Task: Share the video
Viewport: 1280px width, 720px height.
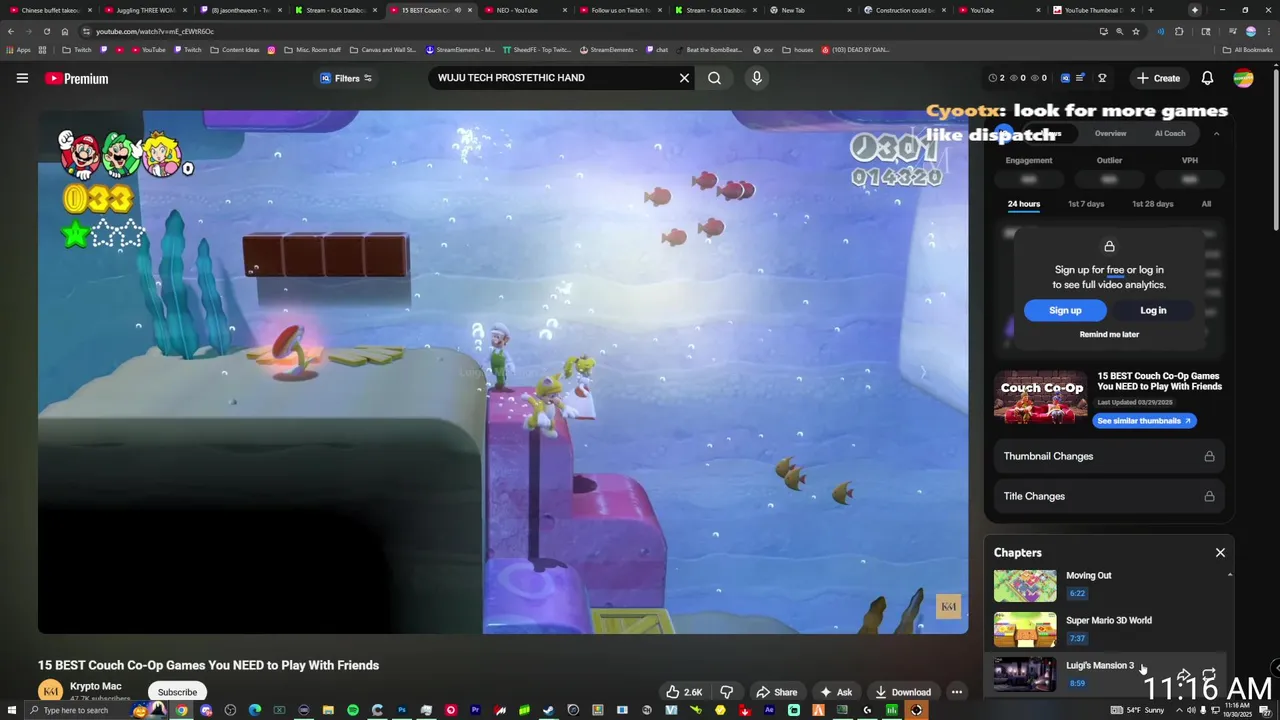Action: (776, 692)
